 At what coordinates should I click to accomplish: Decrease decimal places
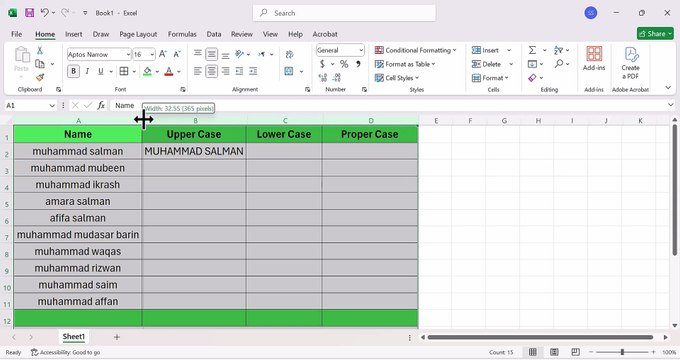click(x=337, y=78)
